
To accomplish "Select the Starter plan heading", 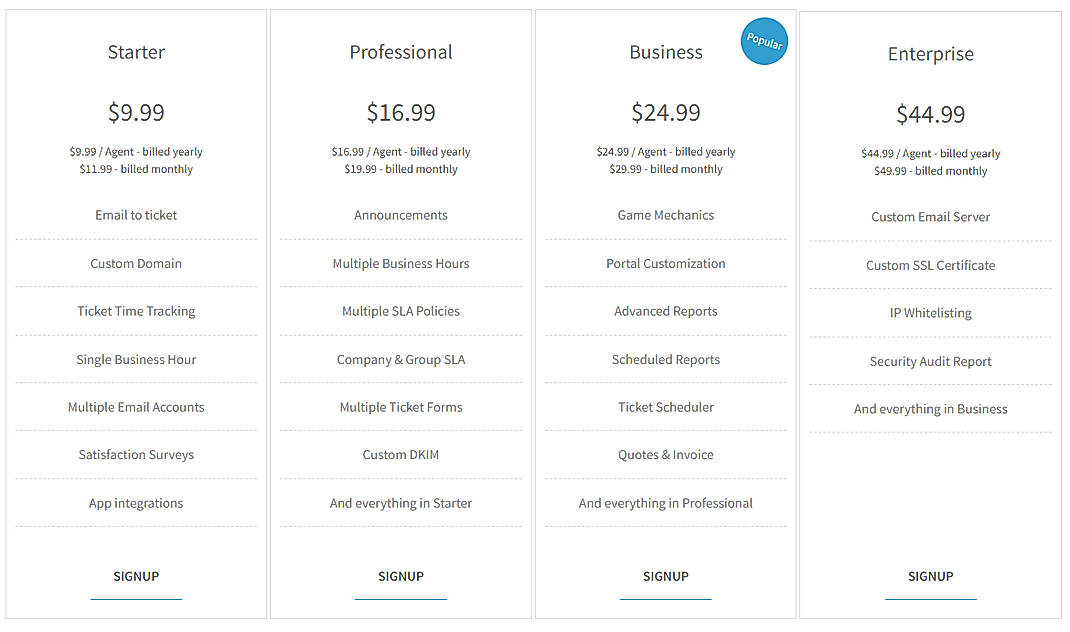I will pyautogui.click(x=136, y=51).
